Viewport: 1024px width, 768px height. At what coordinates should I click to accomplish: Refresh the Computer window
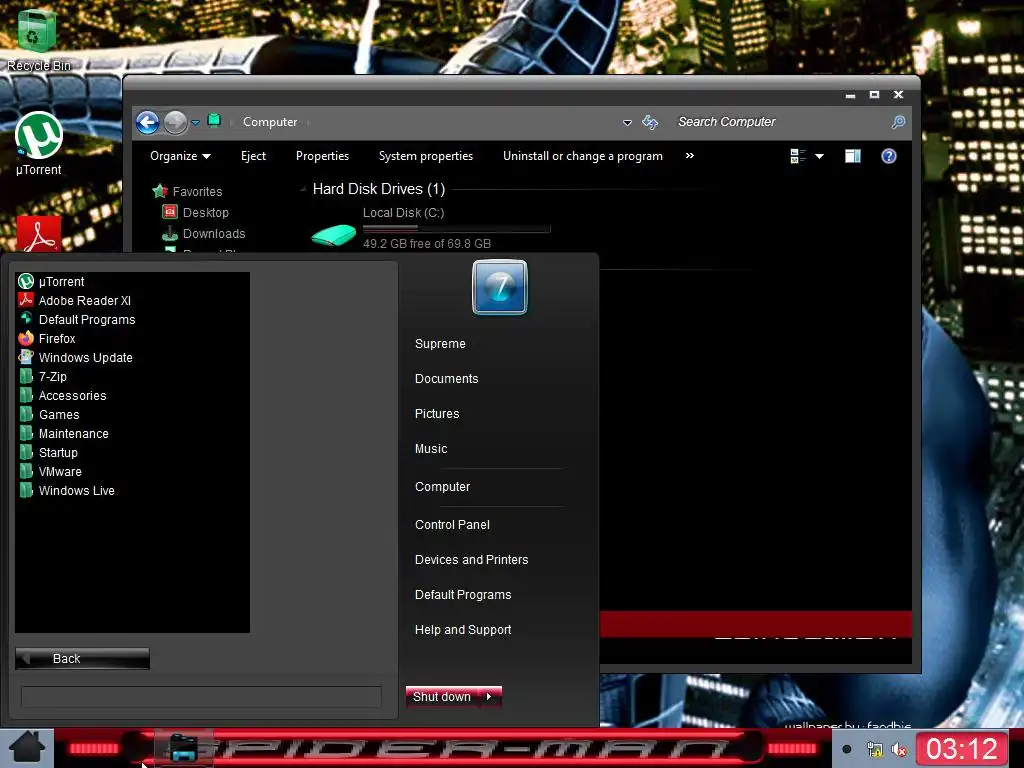[650, 122]
